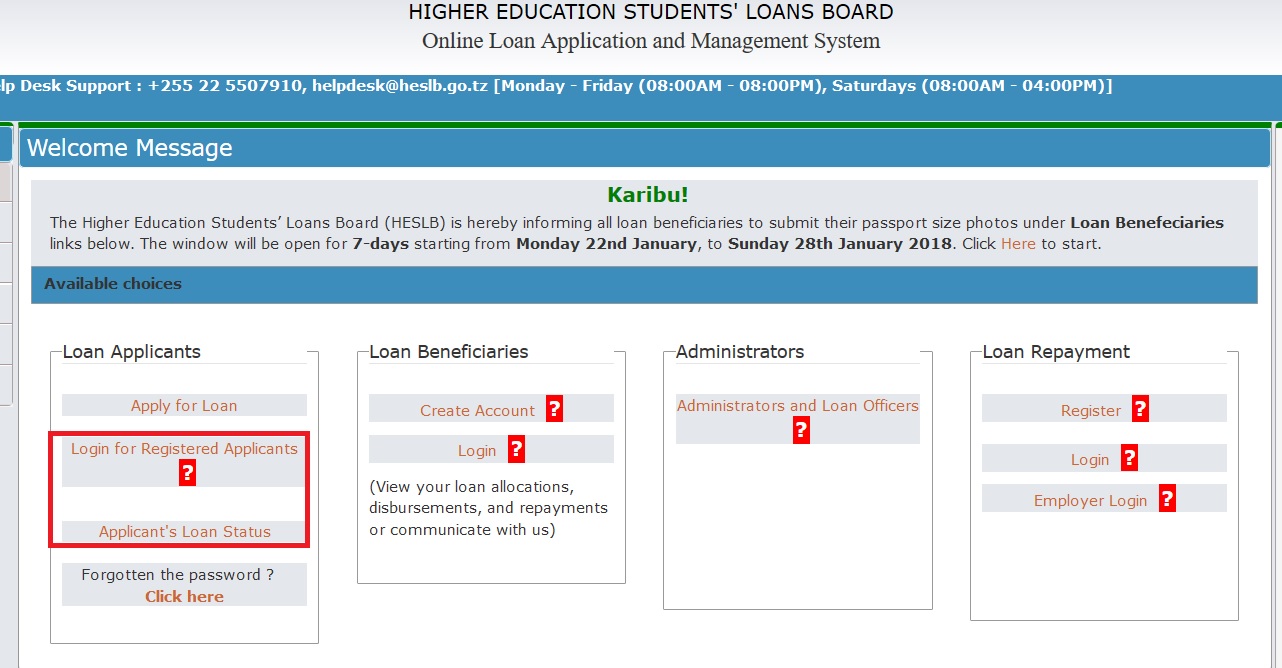The image size is (1282, 668).
Task: Select Login under Loan Beneficiaries
Action: point(477,451)
